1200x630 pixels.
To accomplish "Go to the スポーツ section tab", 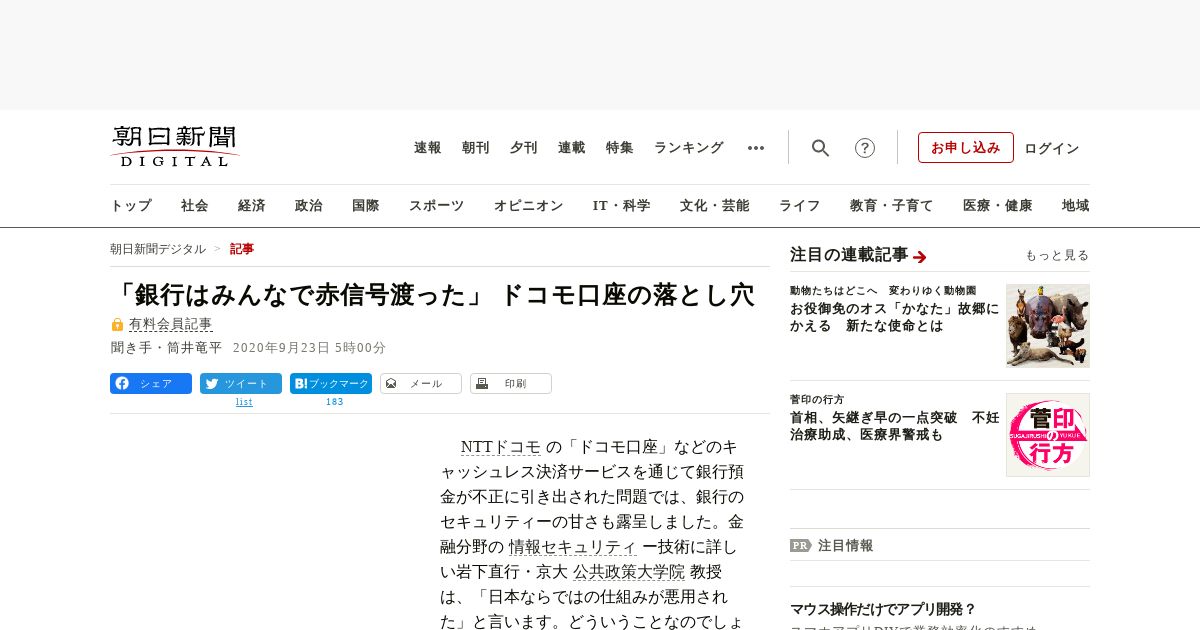I will coord(436,206).
